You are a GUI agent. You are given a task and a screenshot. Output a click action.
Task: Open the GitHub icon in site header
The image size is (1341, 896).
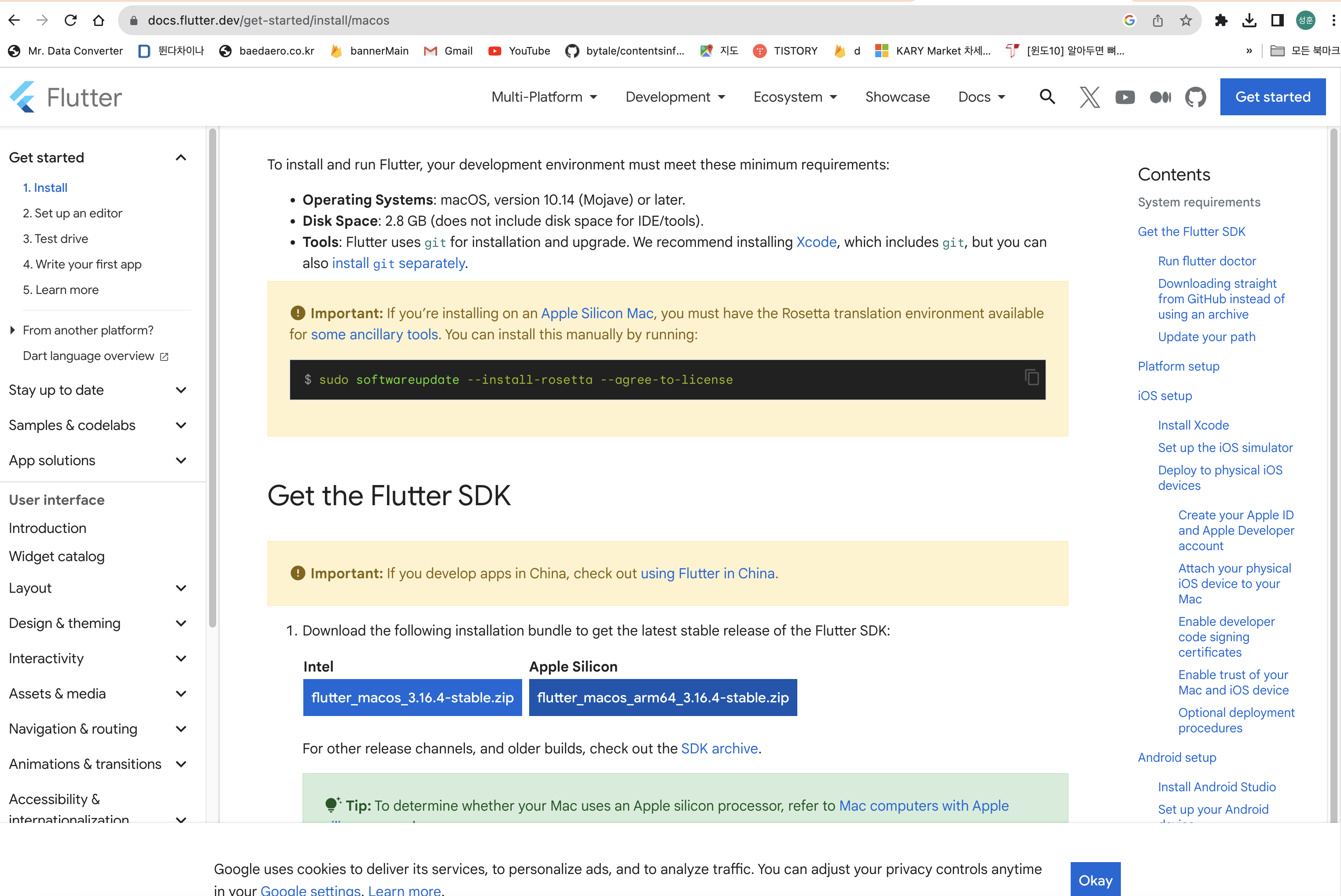point(1195,97)
